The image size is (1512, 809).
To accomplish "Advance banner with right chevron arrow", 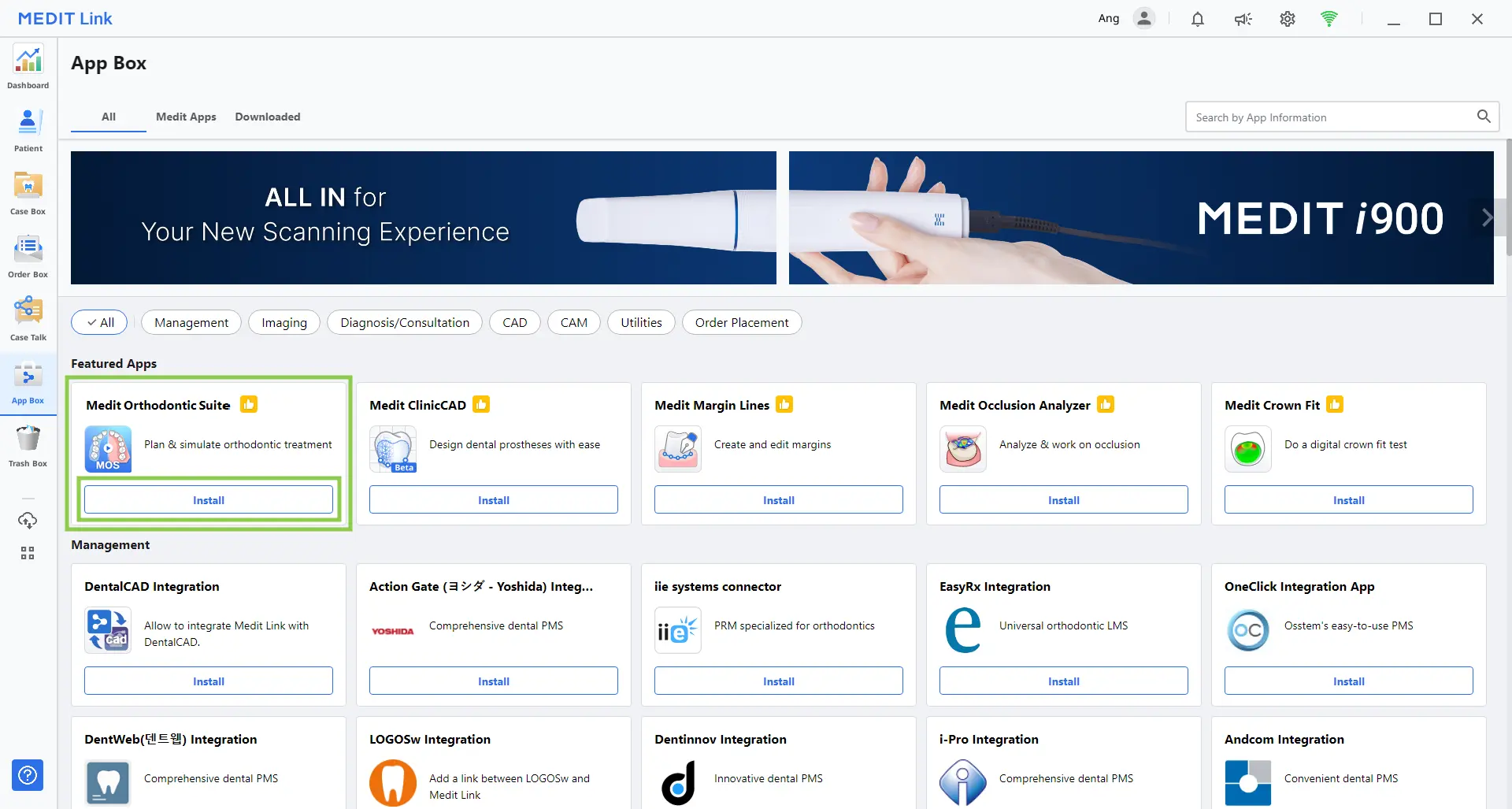I will click(x=1486, y=217).
